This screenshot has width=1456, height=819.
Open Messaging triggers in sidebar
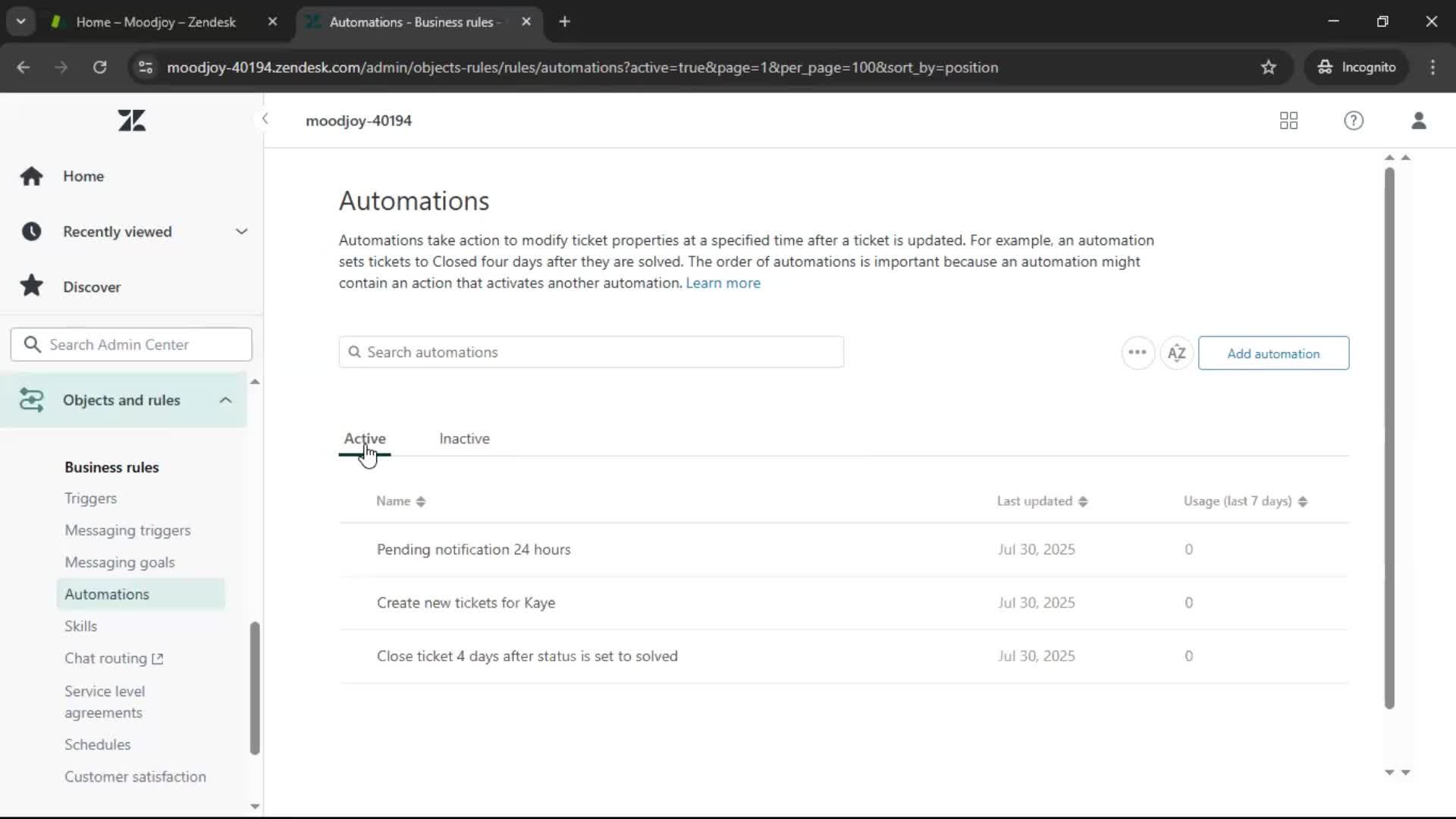(x=127, y=530)
